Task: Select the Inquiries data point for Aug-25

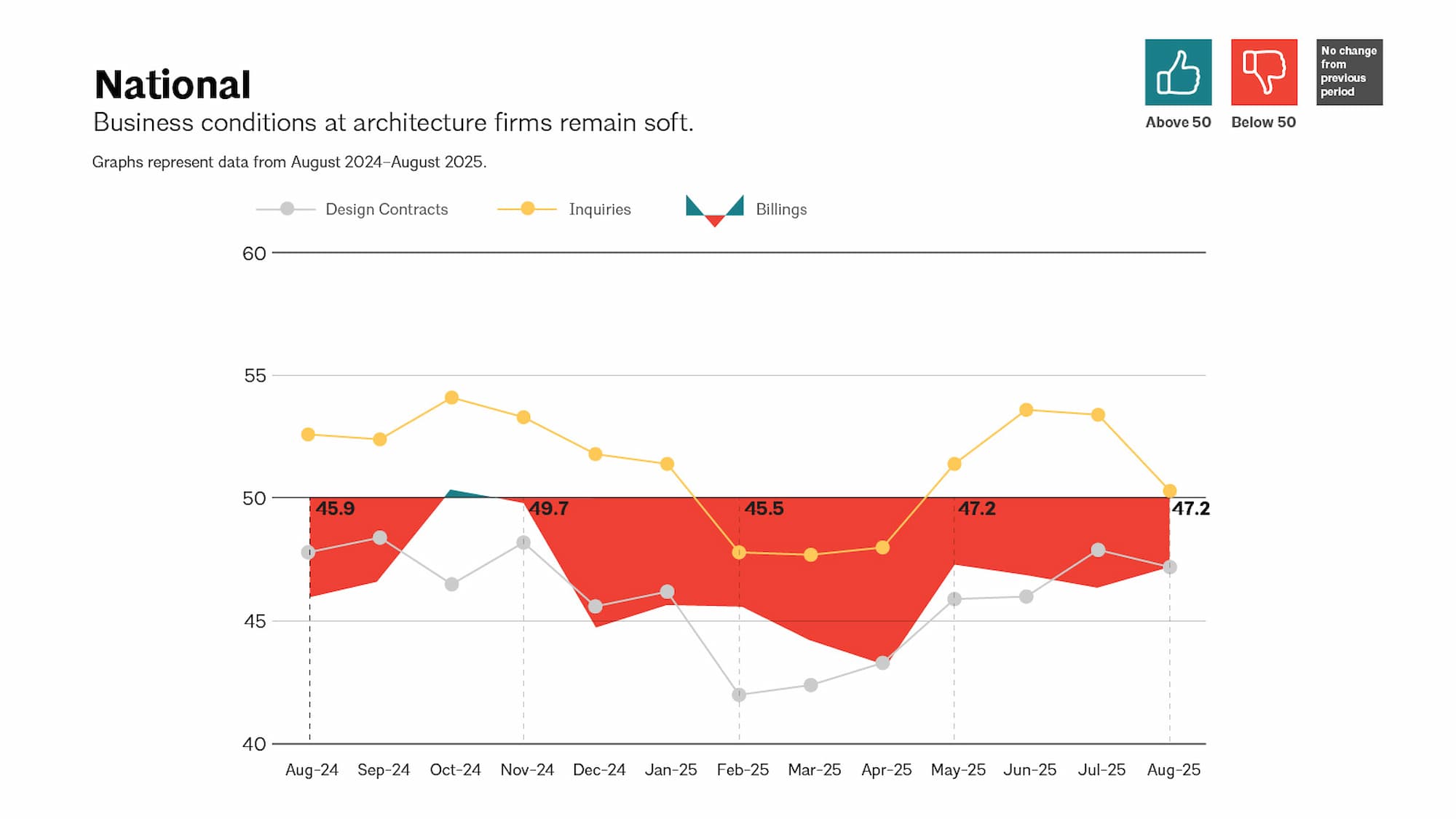Action: [1170, 491]
